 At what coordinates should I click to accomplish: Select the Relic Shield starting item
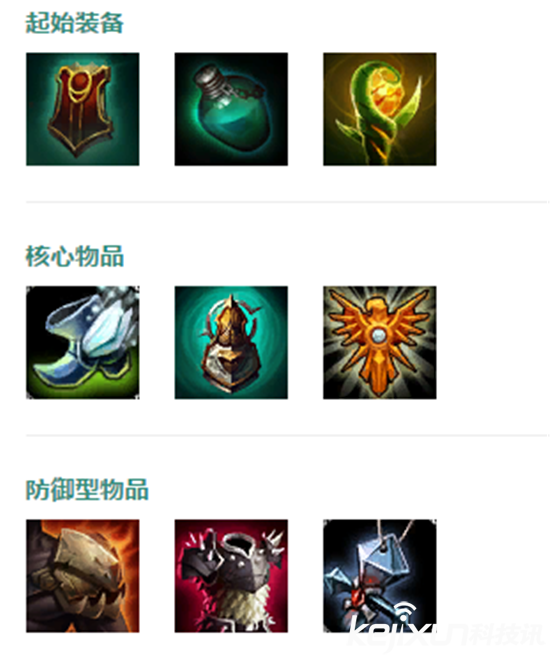click(x=82, y=109)
